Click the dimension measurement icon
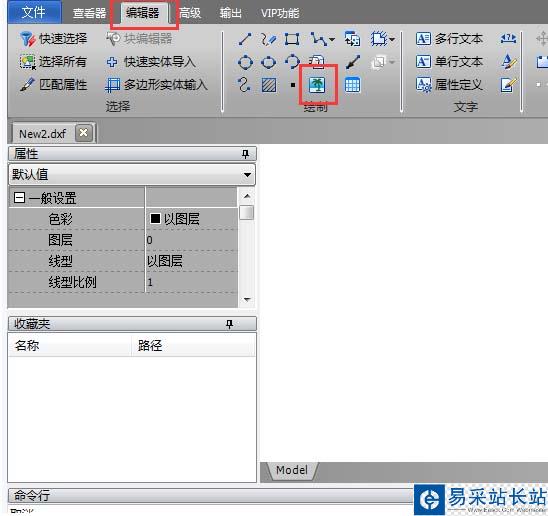548x516 pixels. pyautogui.click(x=508, y=38)
